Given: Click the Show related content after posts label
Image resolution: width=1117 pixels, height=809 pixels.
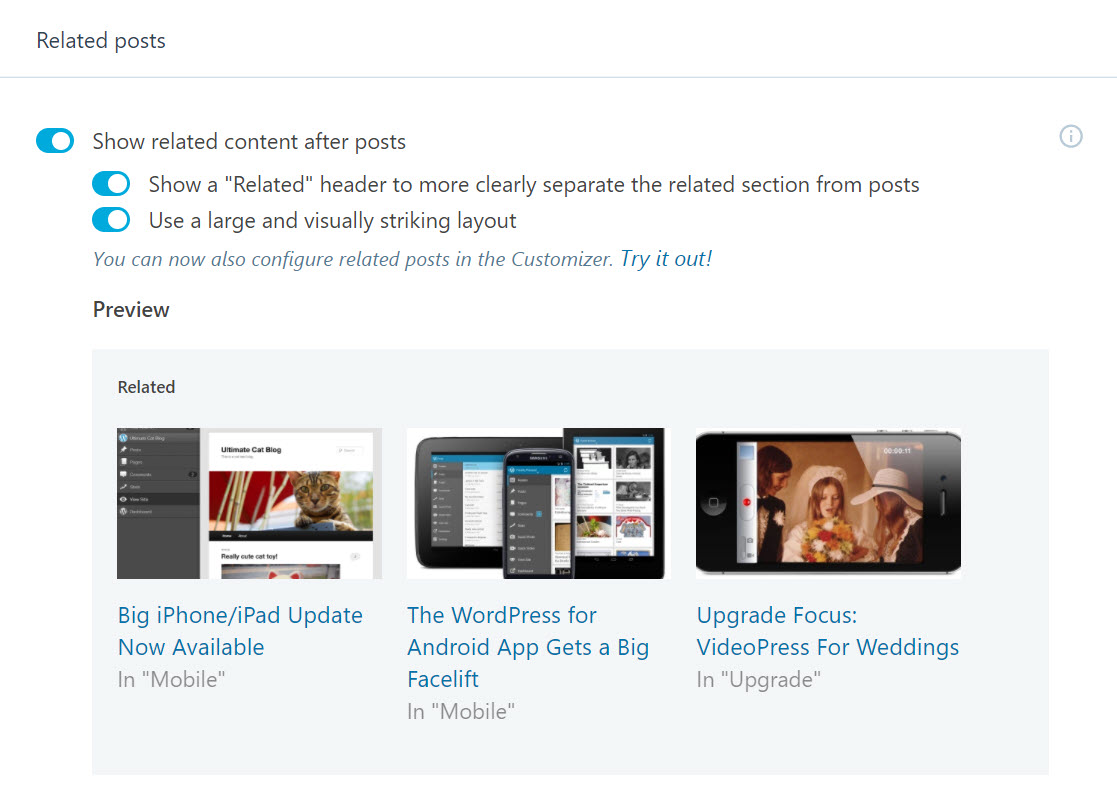Looking at the screenshot, I should tap(249, 142).
